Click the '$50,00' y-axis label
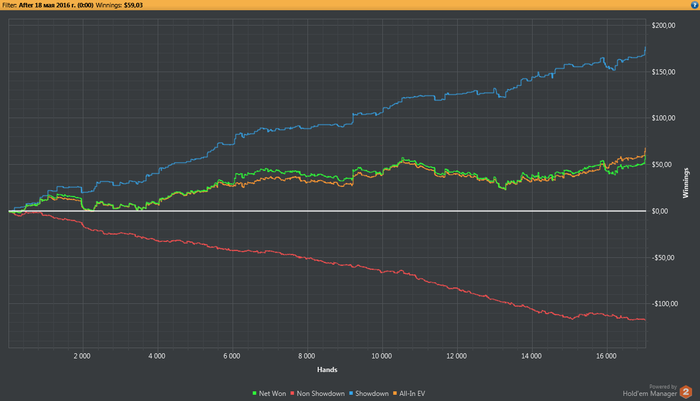This screenshot has width=700, height=401. [662, 164]
